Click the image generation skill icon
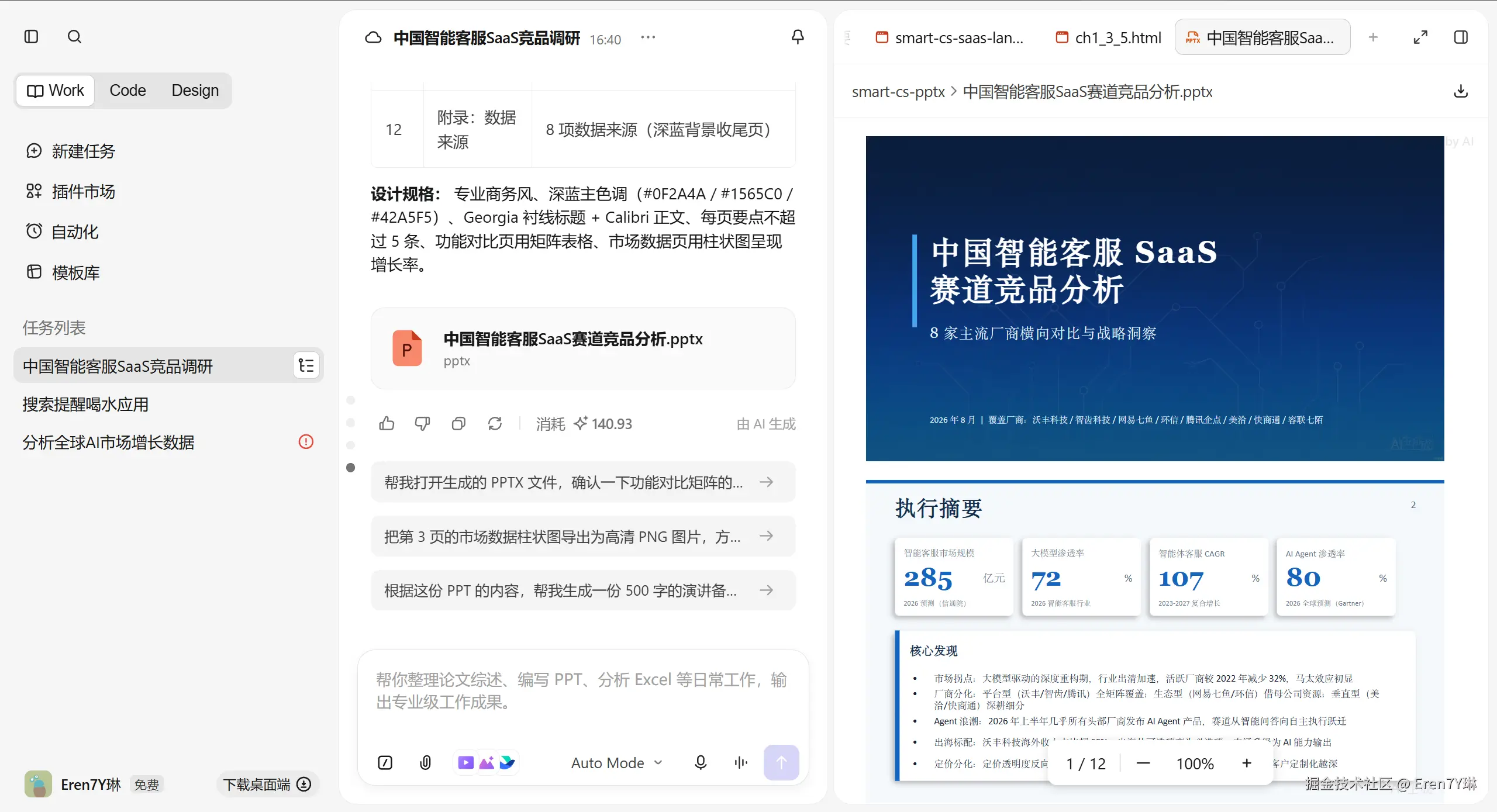The image size is (1497, 812). pos(487,762)
